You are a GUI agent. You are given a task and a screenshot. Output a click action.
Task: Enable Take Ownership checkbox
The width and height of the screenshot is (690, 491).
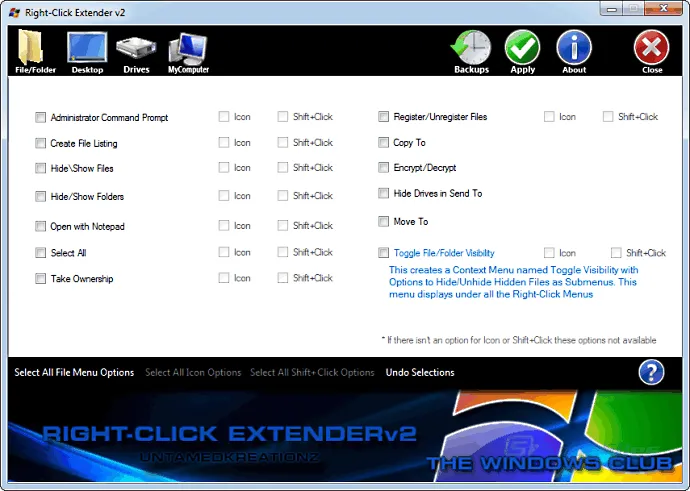pyautogui.click(x=40, y=279)
